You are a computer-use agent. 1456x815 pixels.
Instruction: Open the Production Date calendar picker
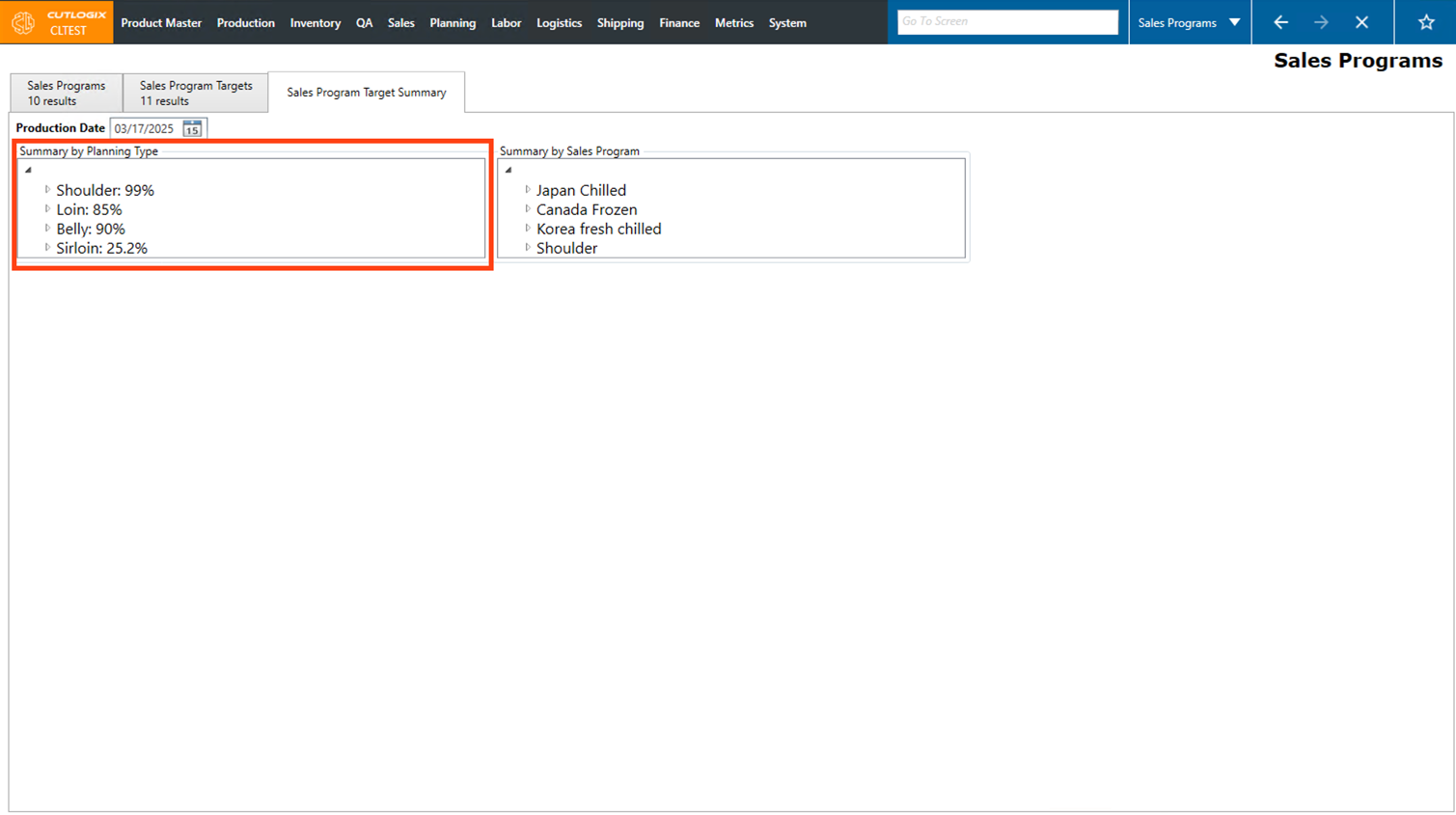[x=192, y=128]
